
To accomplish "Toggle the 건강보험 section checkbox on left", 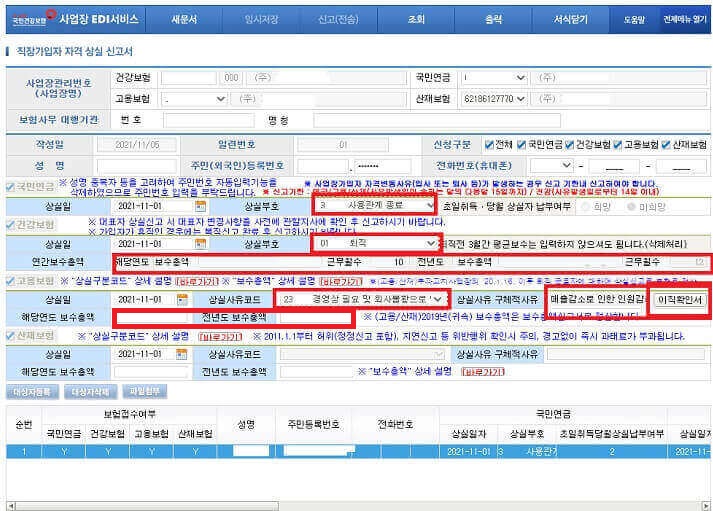I will click(x=10, y=225).
